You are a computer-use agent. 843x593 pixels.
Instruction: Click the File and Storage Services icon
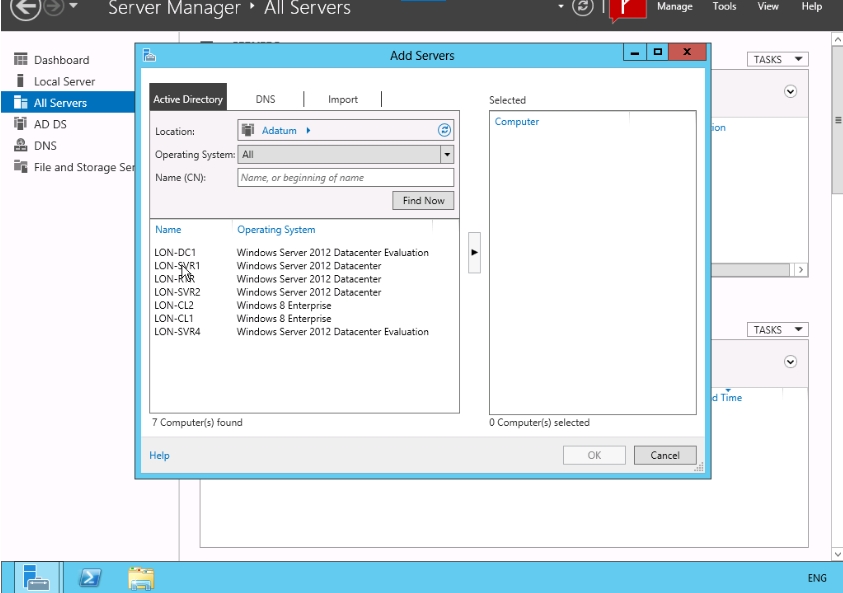20,167
